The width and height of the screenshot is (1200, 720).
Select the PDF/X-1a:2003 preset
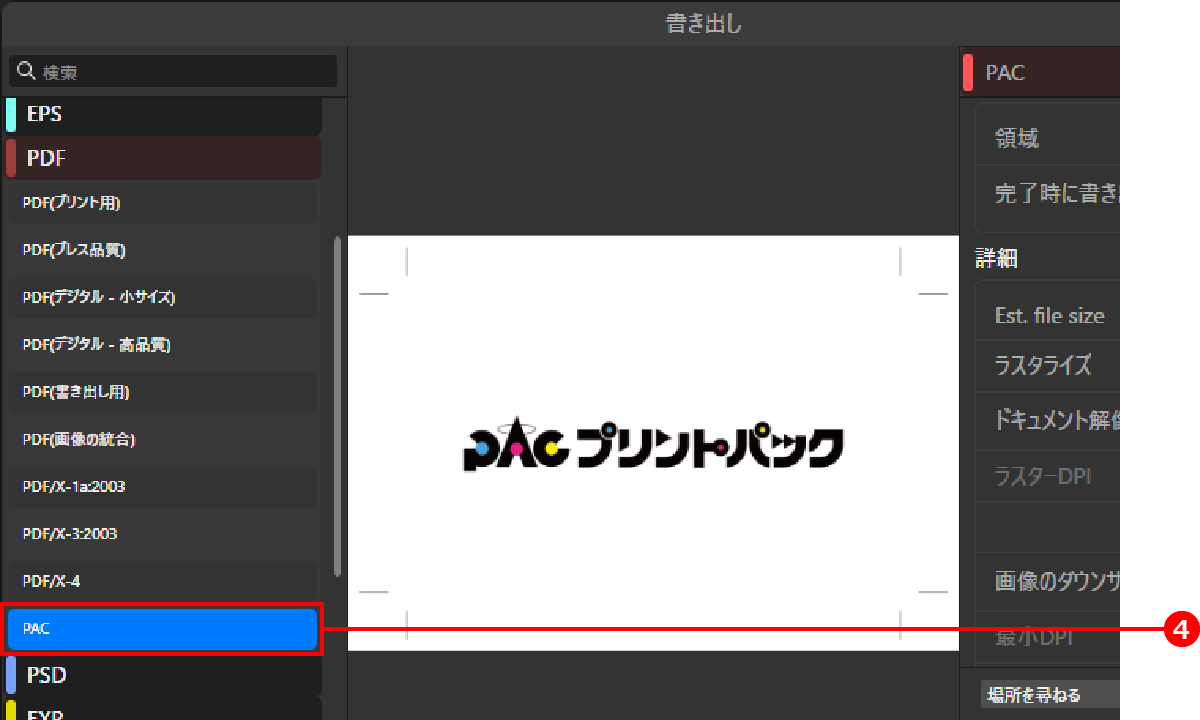pyautogui.click(x=162, y=486)
